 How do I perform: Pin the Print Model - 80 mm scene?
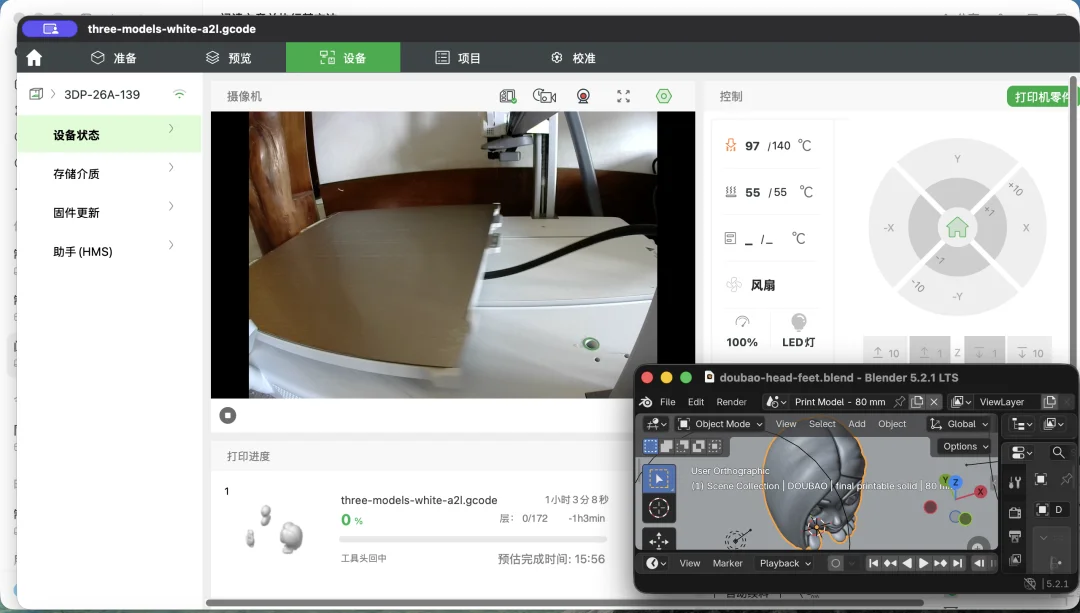pyautogui.click(x=900, y=402)
